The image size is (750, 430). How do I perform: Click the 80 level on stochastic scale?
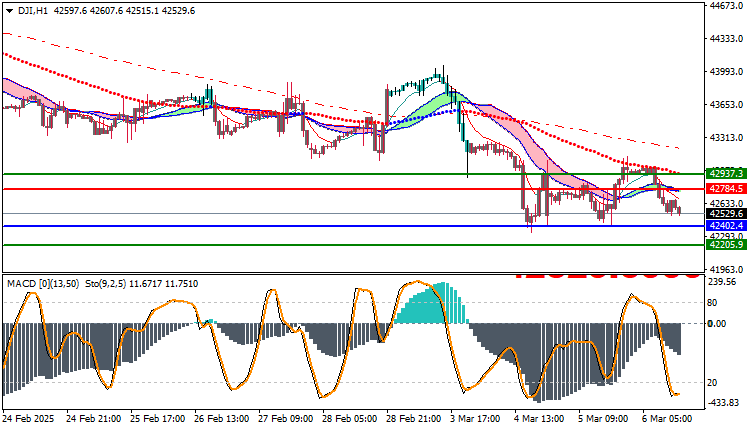tap(712, 303)
